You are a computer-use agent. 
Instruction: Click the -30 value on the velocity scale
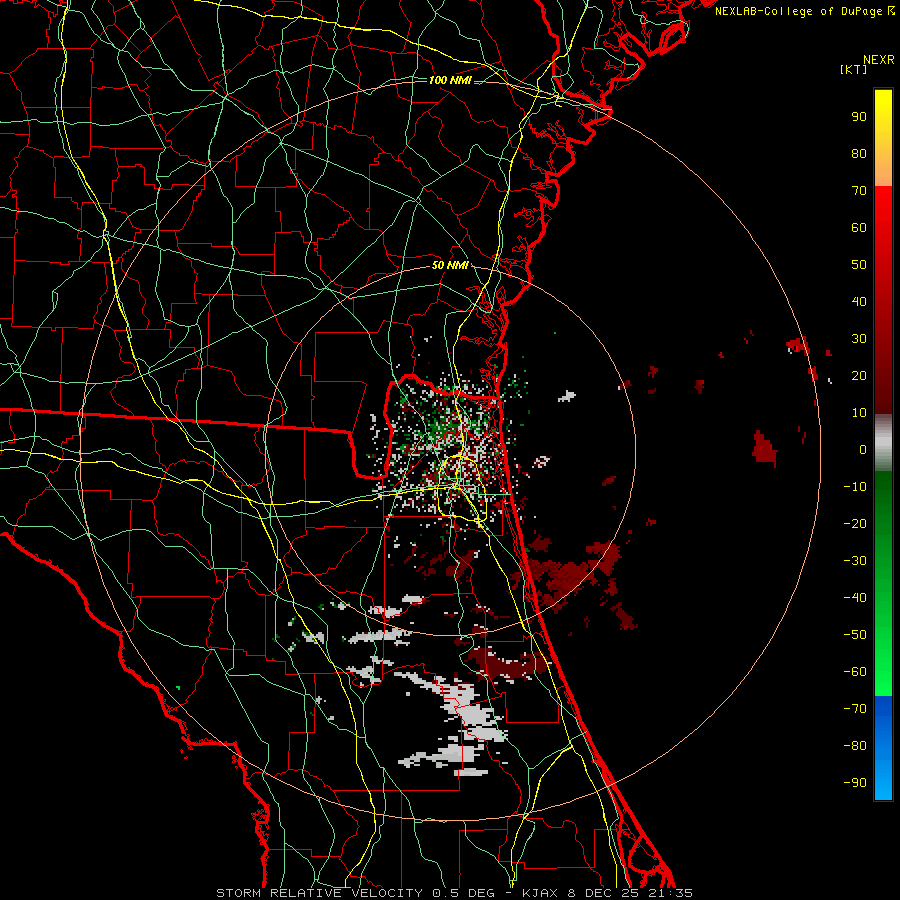(x=855, y=561)
